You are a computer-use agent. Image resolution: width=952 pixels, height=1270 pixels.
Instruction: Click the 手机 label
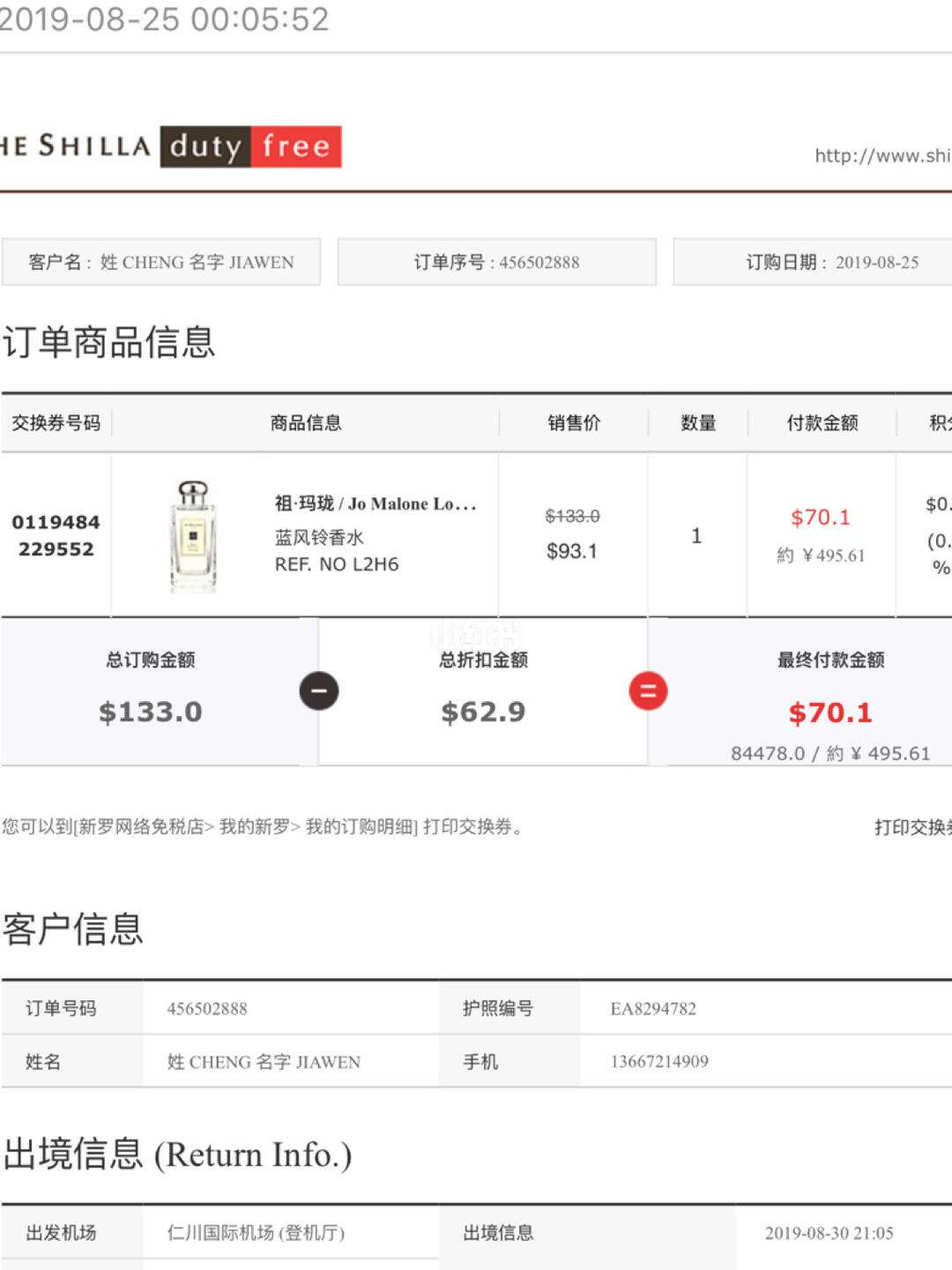click(x=480, y=1062)
